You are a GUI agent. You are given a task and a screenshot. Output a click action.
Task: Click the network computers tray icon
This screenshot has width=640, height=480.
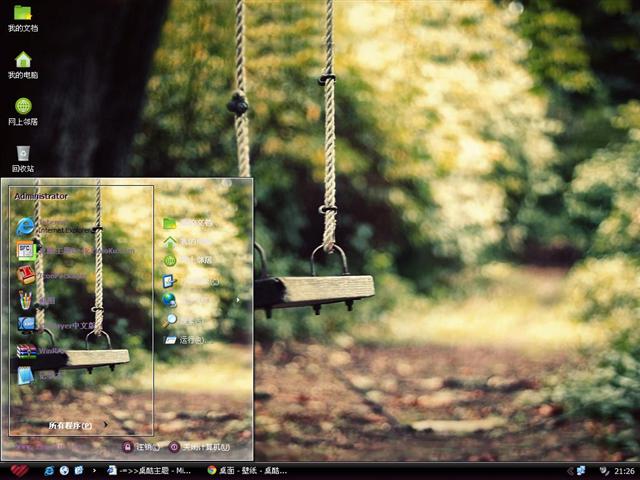point(581,471)
